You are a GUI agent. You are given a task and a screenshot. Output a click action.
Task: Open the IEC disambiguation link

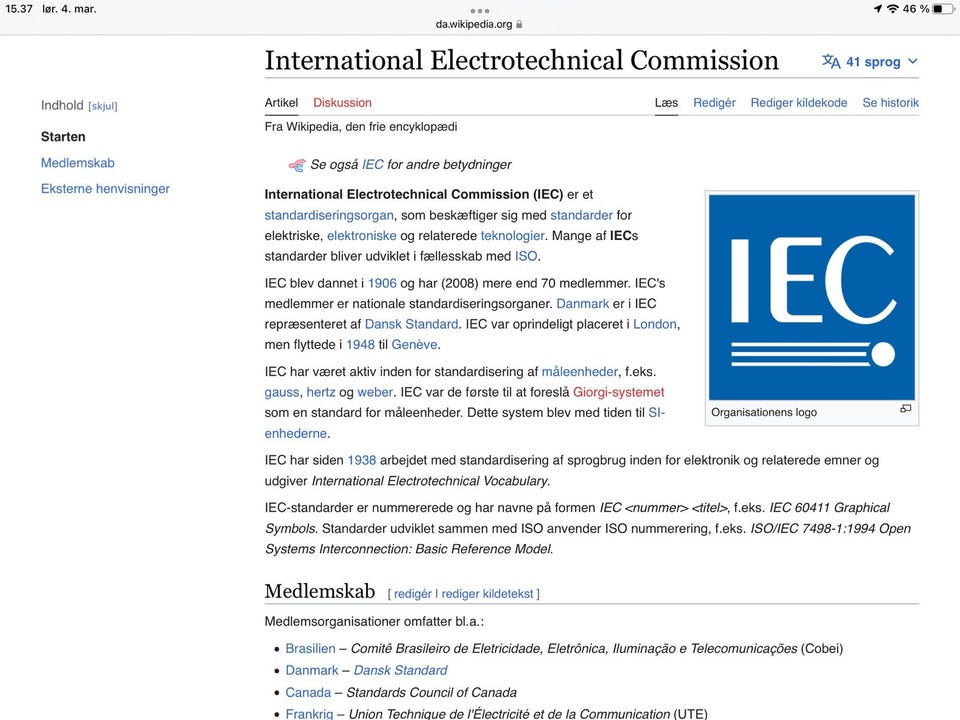(x=372, y=165)
